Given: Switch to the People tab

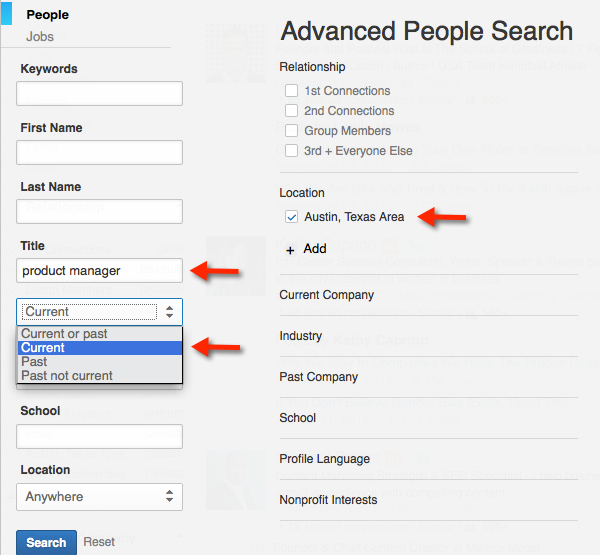Looking at the screenshot, I should 47,15.
